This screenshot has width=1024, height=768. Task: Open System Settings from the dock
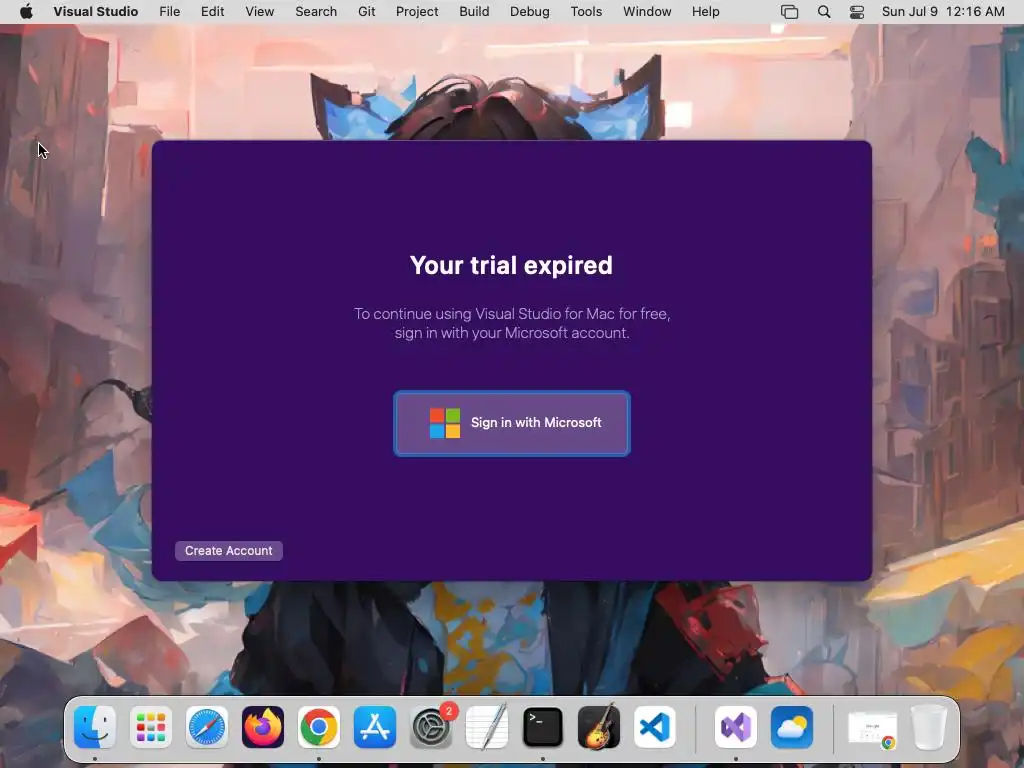coord(431,727)
